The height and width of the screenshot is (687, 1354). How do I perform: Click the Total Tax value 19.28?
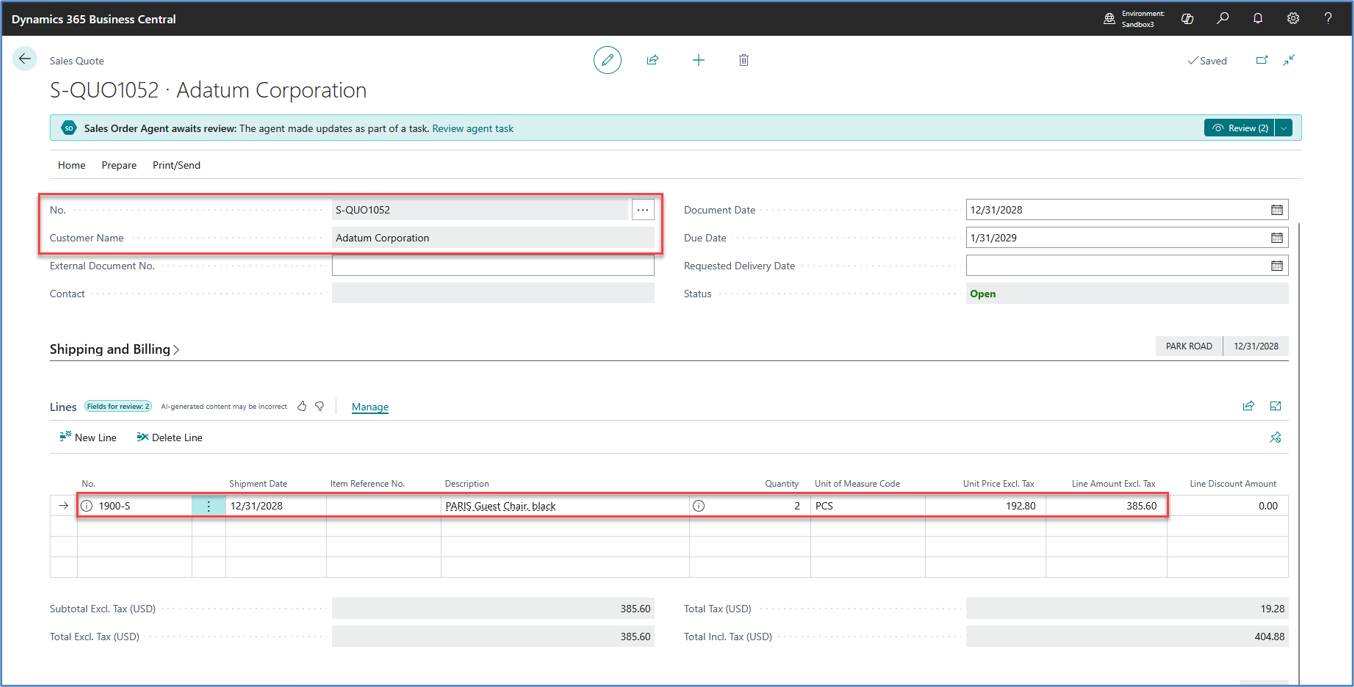pyautogui.click(x=1127, y=608)
